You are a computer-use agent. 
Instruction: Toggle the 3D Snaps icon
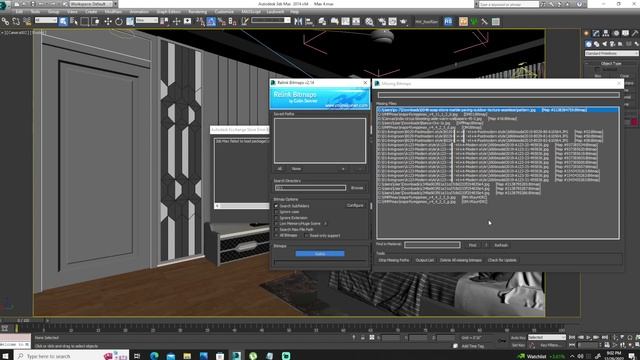click(200, 22)
